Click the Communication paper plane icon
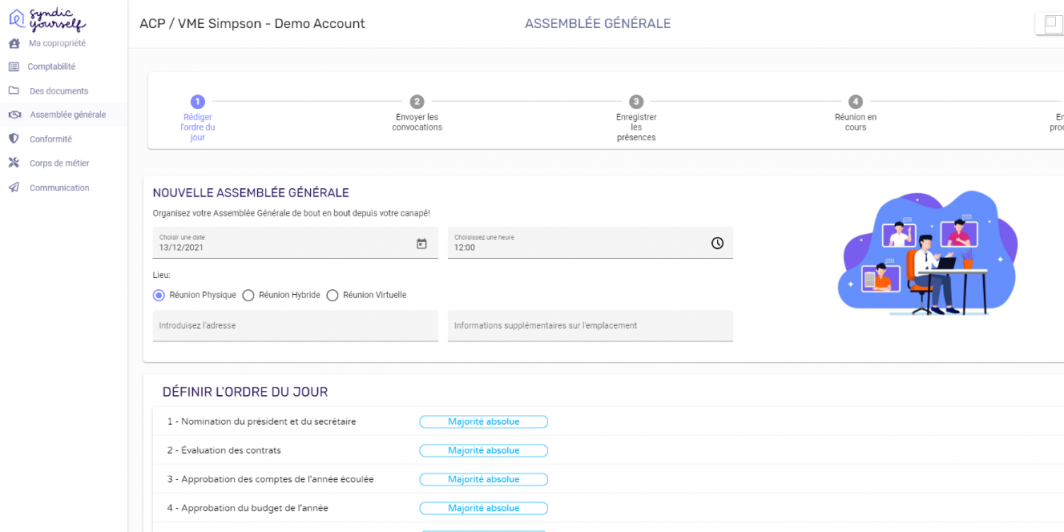 tap(14, 188)
